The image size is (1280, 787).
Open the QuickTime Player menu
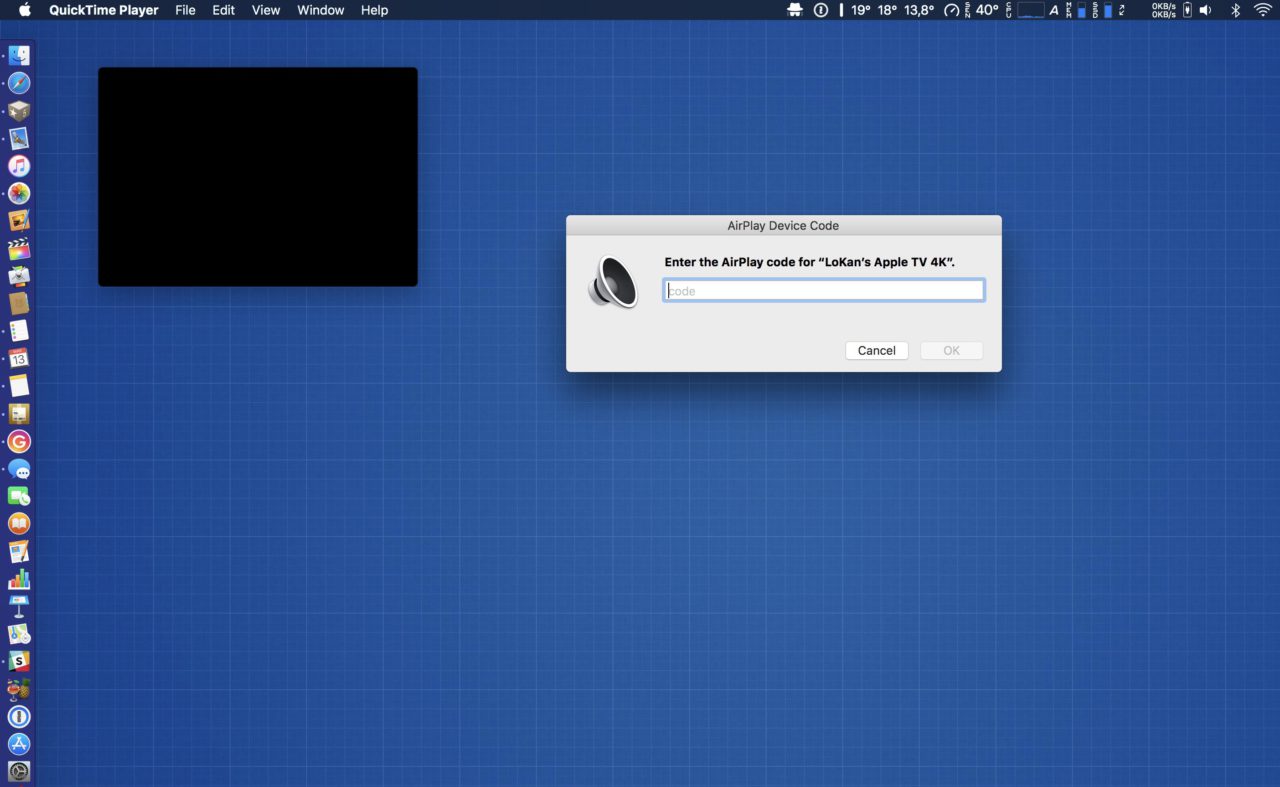click(x=104, y=10)
